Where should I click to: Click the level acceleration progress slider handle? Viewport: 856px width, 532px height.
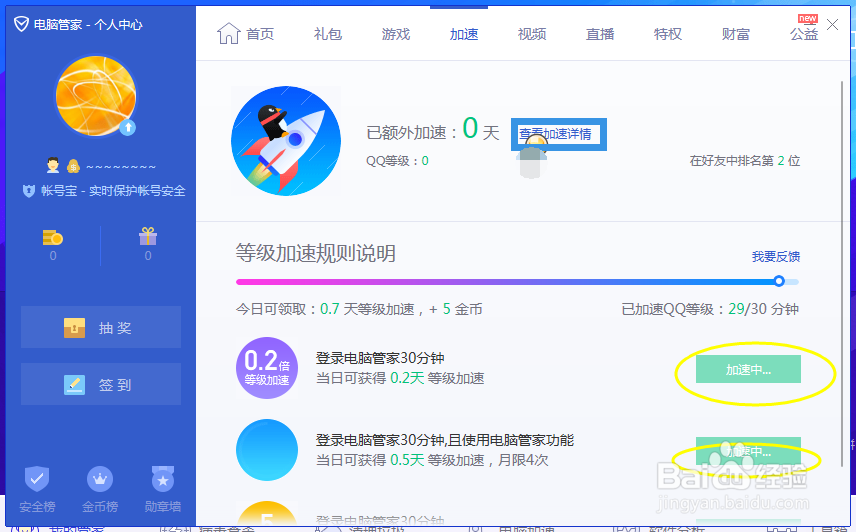[779, 281]
